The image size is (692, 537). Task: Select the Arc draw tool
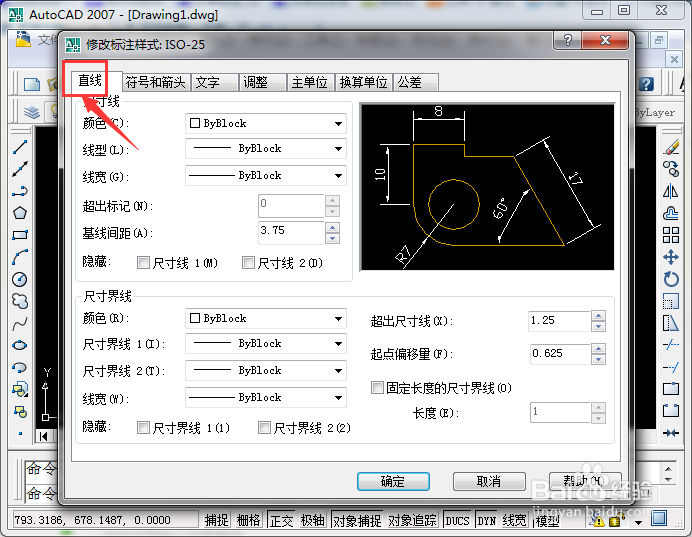point(20,257)
